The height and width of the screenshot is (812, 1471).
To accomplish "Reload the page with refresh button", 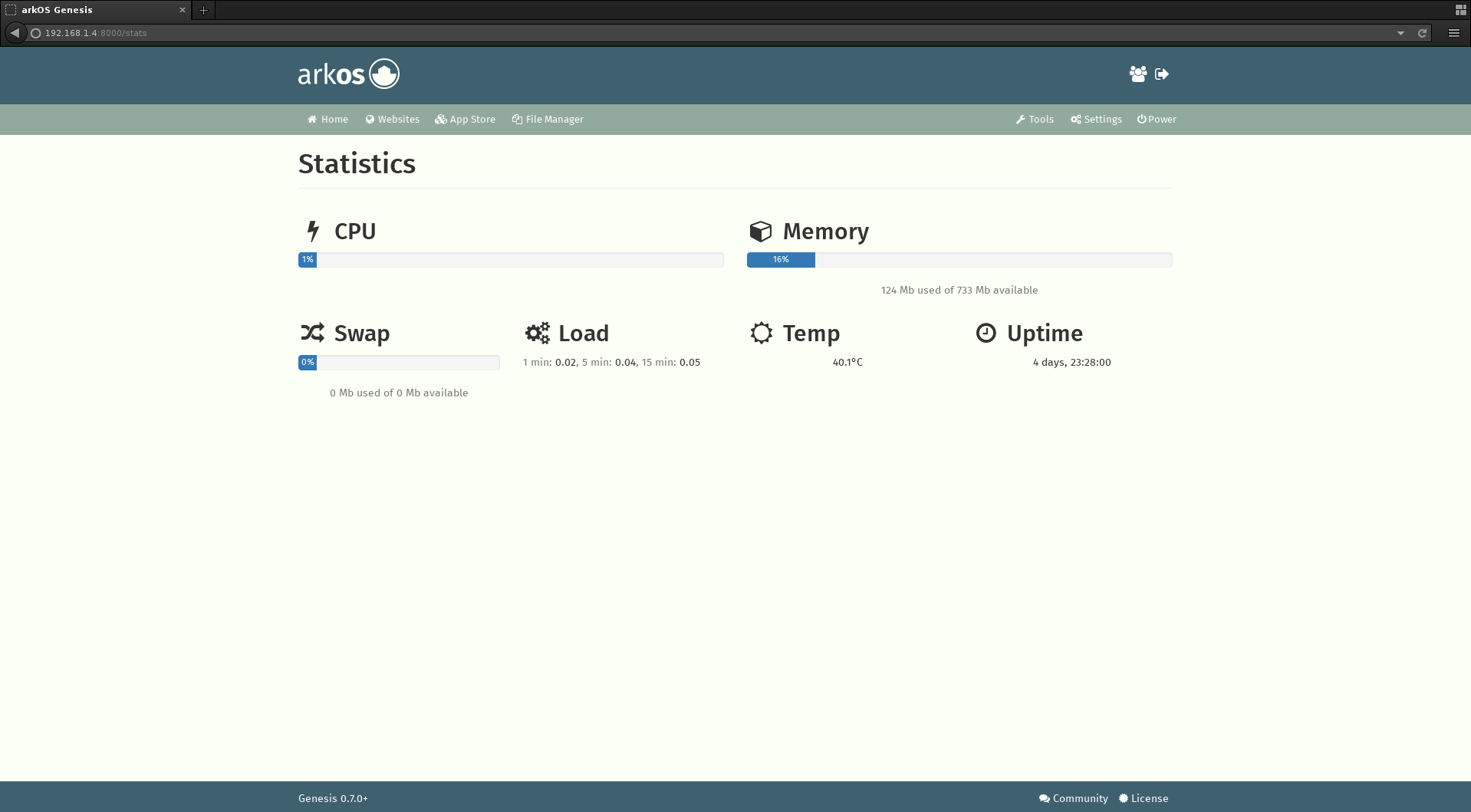I will 1422,33.
